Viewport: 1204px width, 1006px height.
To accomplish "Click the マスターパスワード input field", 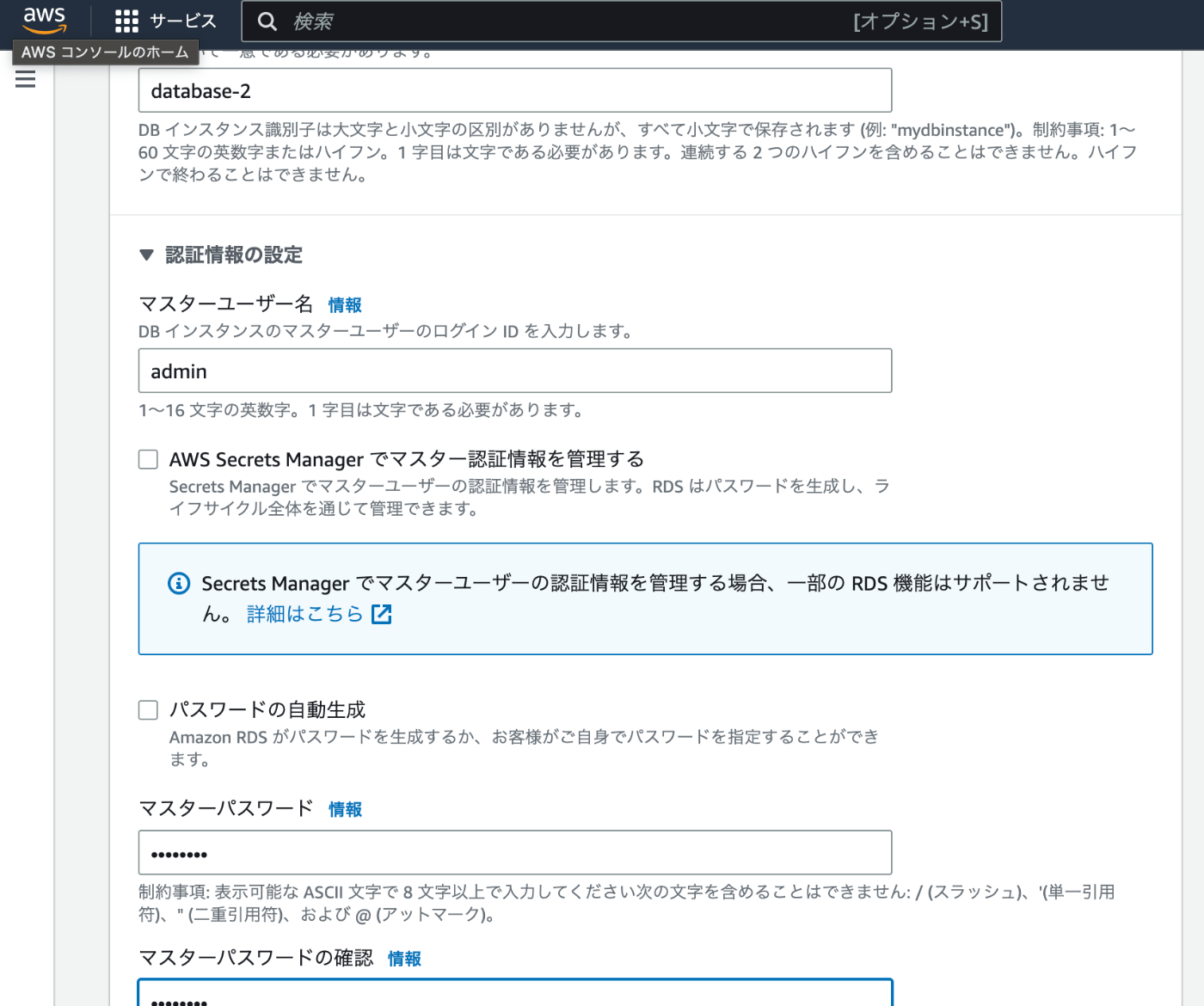I will coord(515,853).
